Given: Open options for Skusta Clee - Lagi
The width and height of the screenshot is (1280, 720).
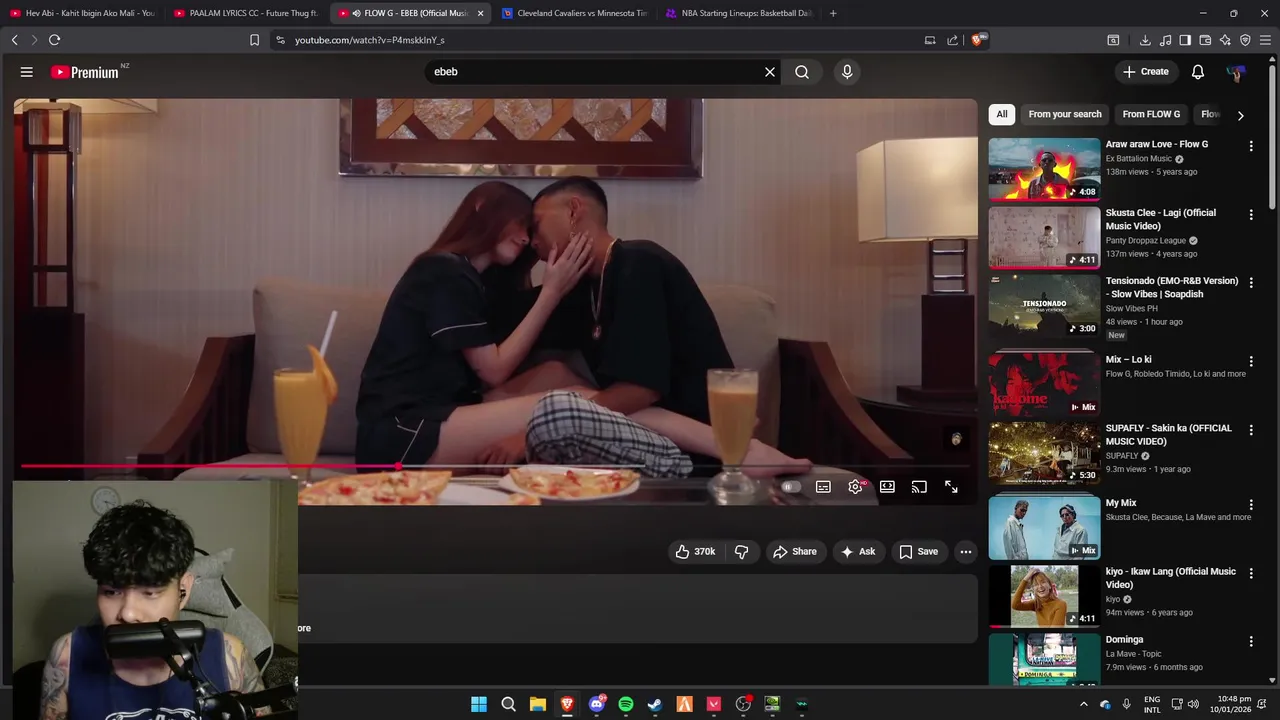Looking at the screenshot, I should pos(1251,215).
